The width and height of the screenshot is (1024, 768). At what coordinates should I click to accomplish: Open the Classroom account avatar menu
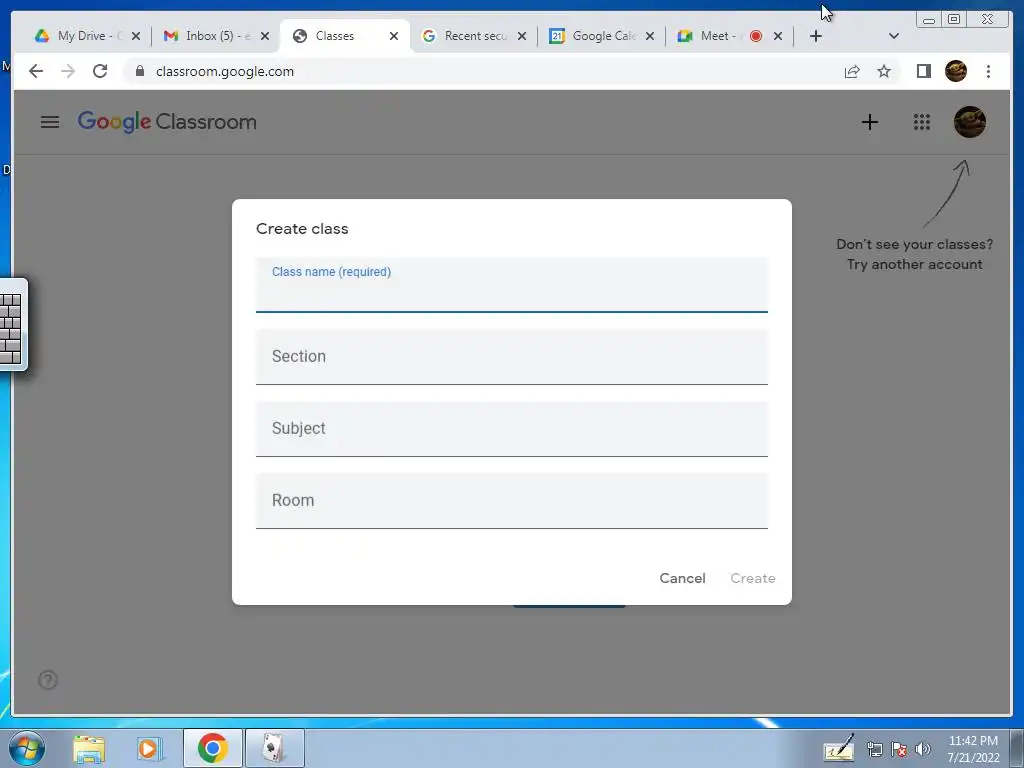(970, 122)
